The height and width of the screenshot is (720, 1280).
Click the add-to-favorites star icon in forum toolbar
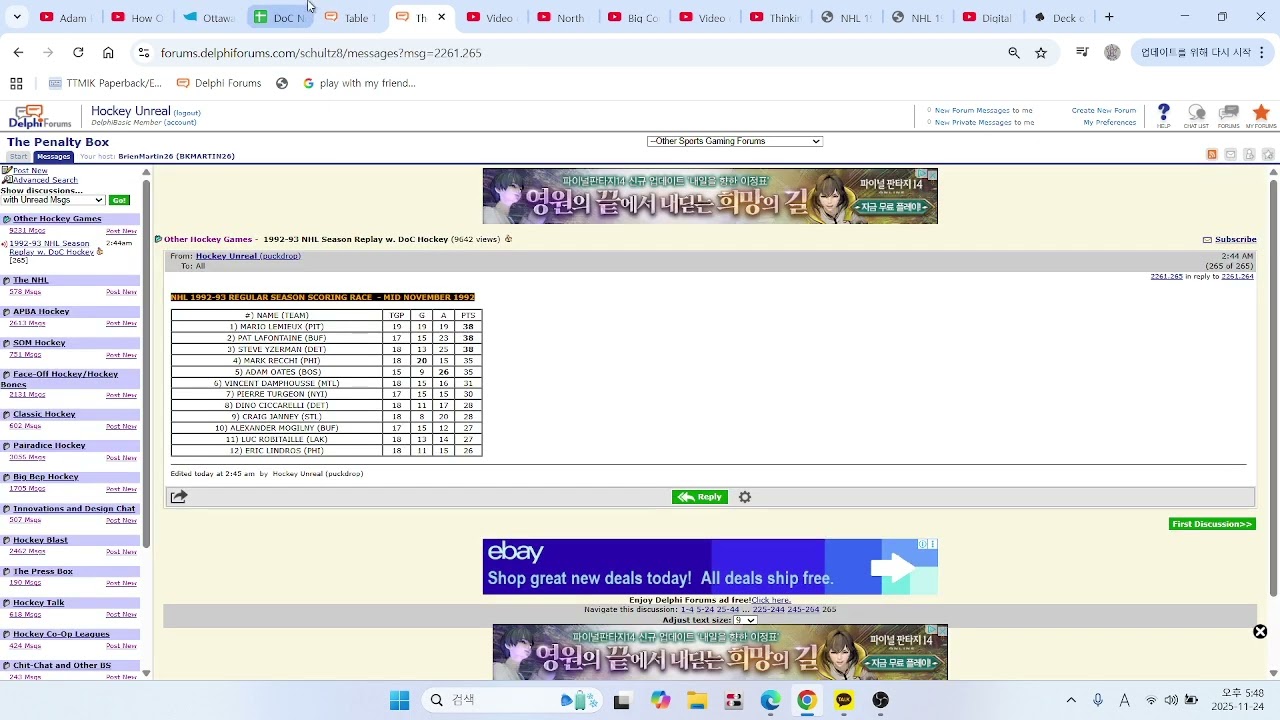(1268, 155)
